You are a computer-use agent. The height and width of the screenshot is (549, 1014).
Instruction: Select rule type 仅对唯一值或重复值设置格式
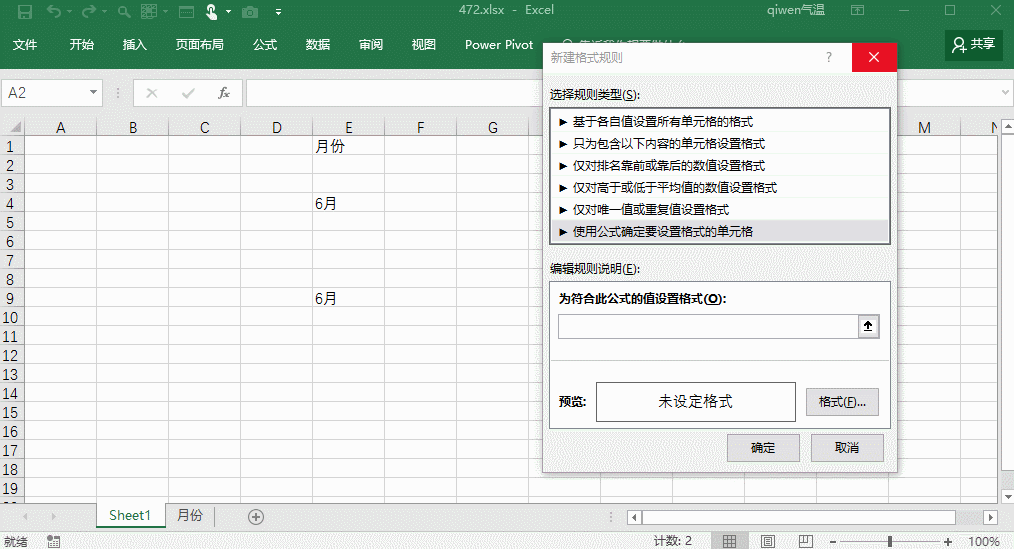[x=650, y=209]
